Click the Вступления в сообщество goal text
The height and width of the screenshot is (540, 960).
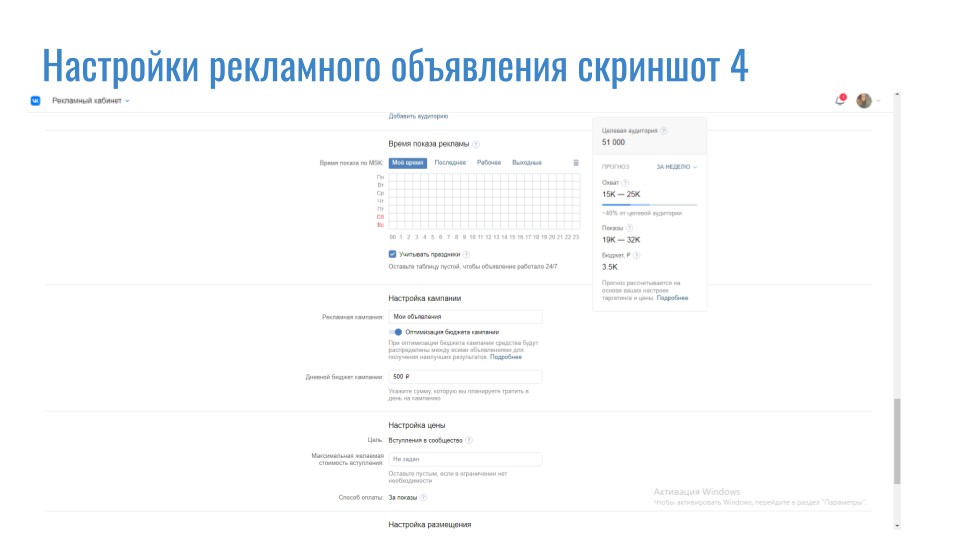(426, 440)
